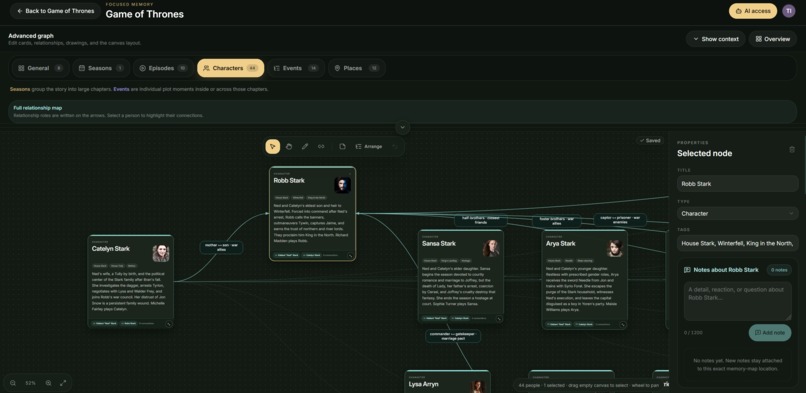806x393 pixels.
Task: Select the Sansa Stark card title
Action: (x=438, y=244)
